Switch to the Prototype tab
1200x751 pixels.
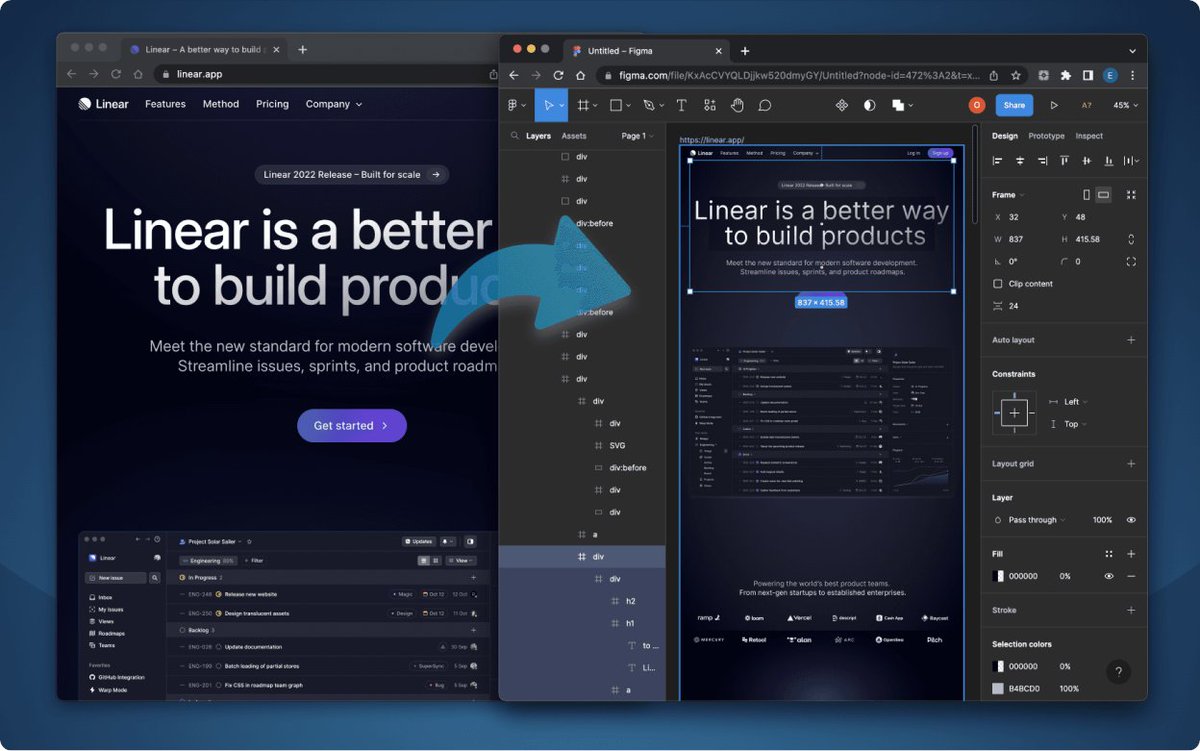tap(1046, 136)
